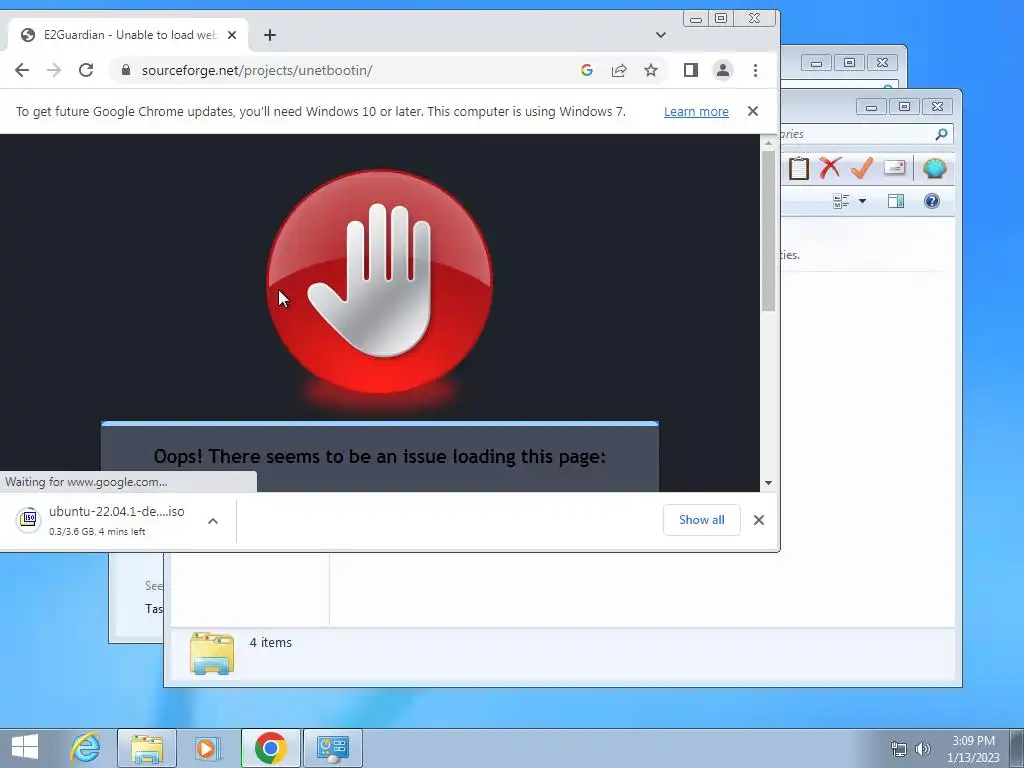This screenshot has width=1024, height=768.
Task: Open the volume speaker tray icon
Action: point(922,748)
